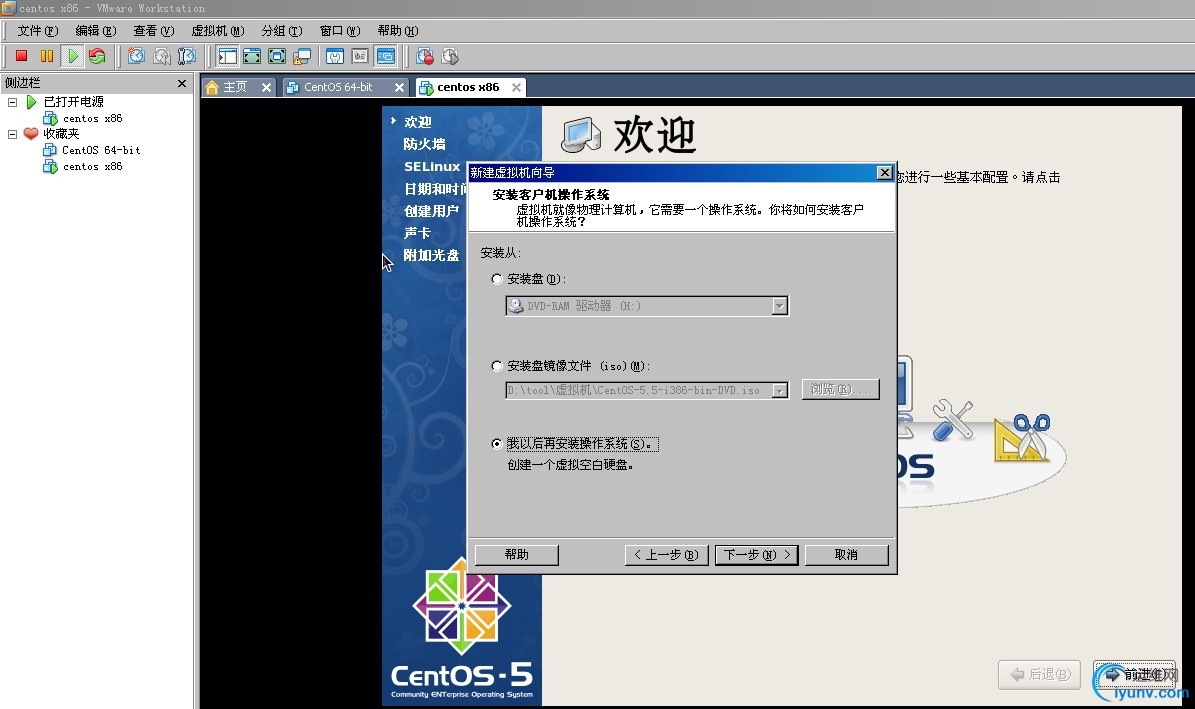Image resolution: width=1195 pixels, height=709 pixels.
Task: Click the 防火墙 step in the setup list
Action: tap(424, 144)
